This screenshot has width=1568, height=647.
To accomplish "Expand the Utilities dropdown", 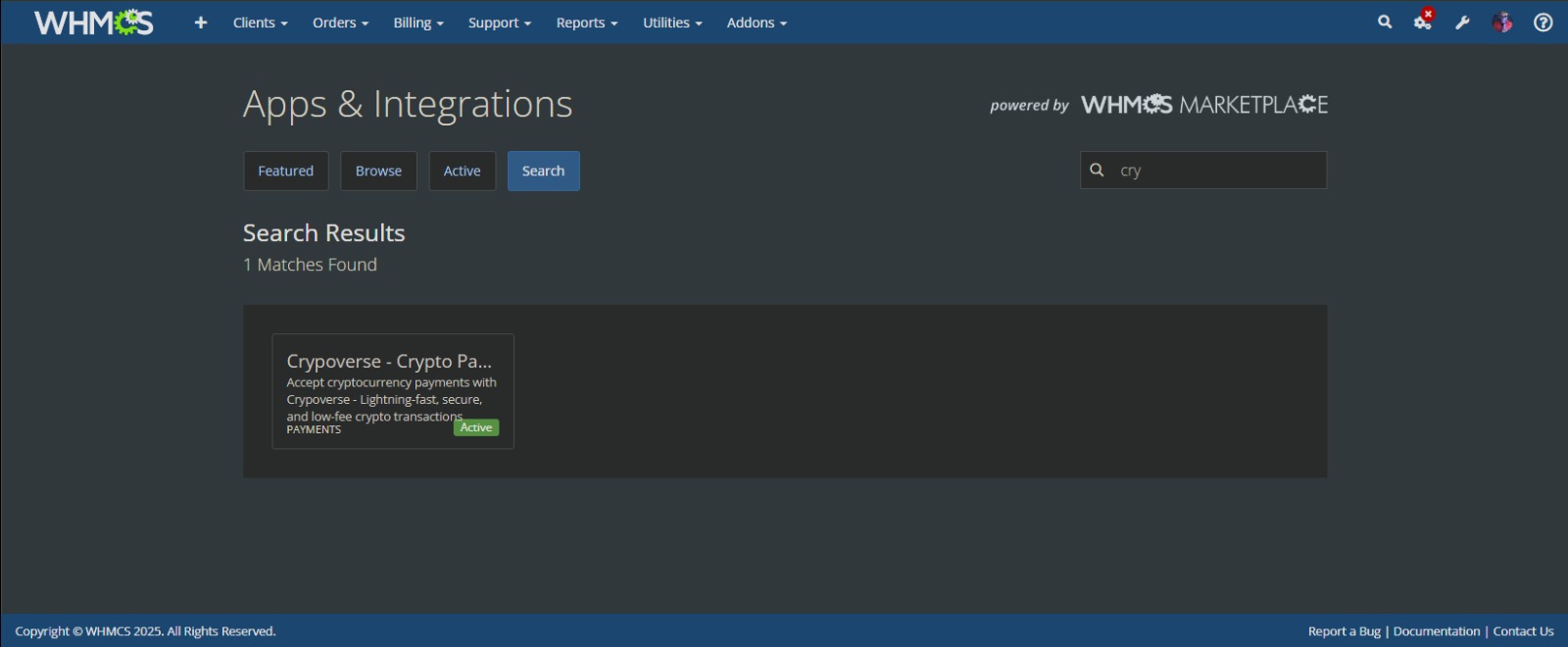I will [672, 23].
